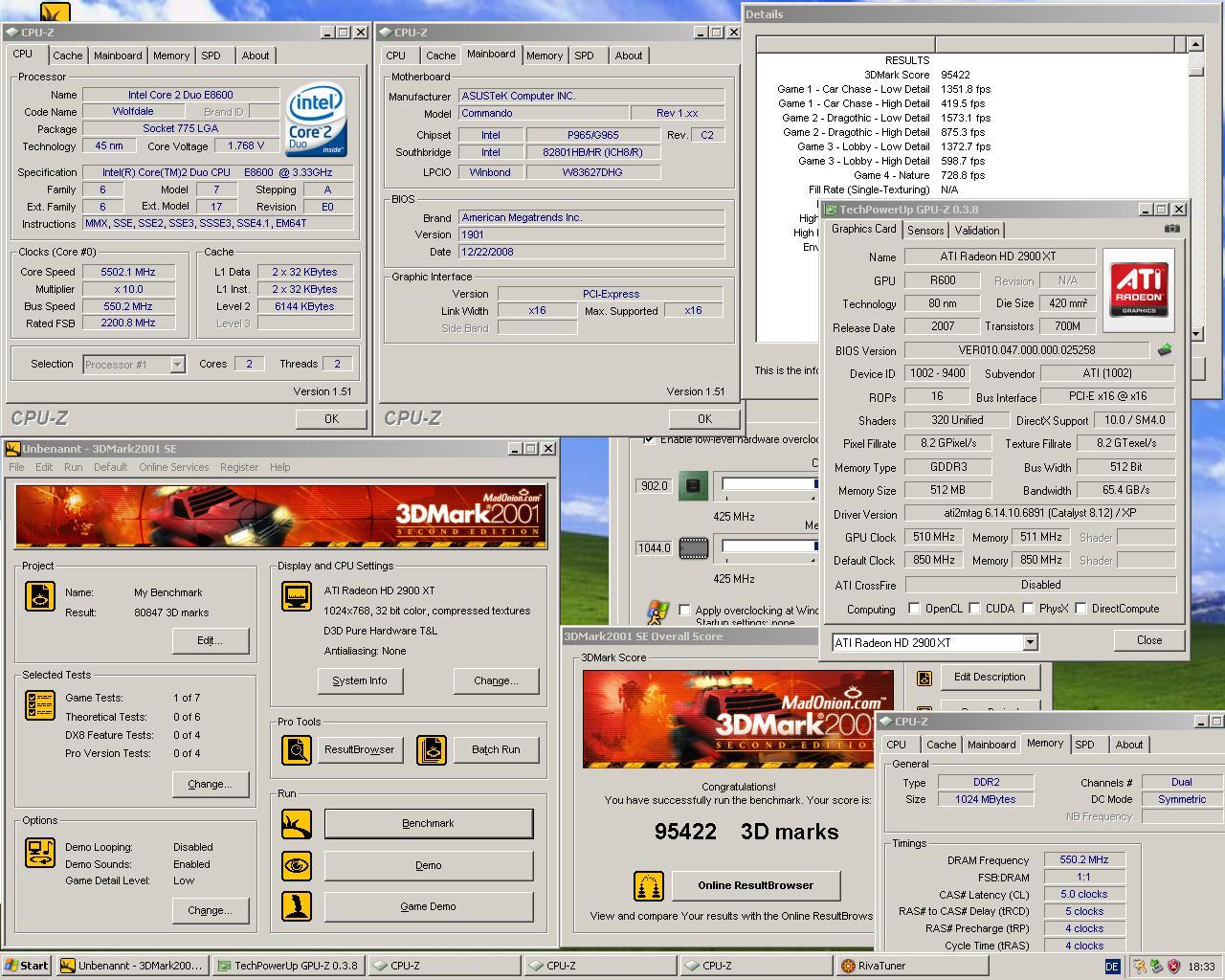Click the GPU-Z screenshot camera icon
The height and width of the screenshot is (980, 1225).
1171,230
